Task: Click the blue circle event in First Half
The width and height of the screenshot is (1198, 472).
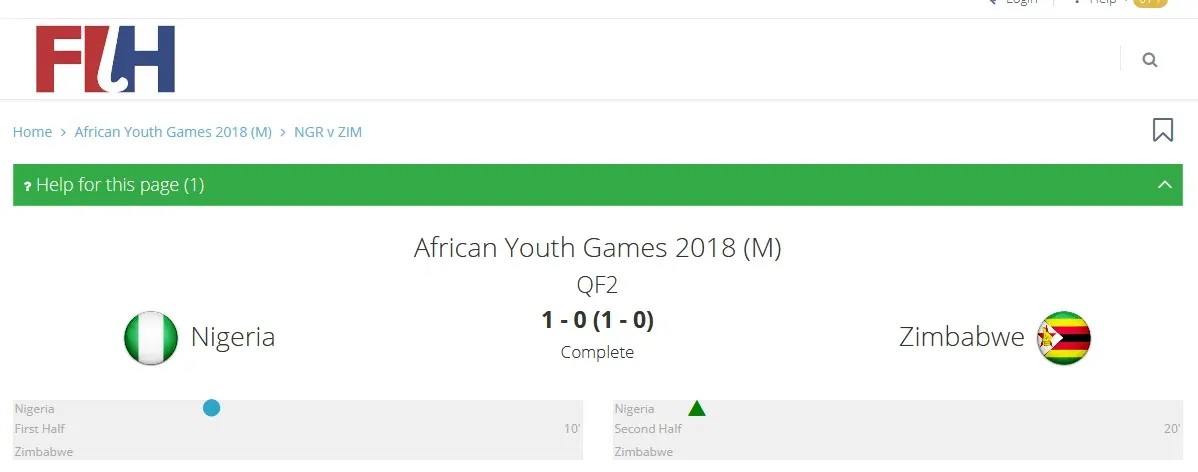Action: click(x=211, y=408)
